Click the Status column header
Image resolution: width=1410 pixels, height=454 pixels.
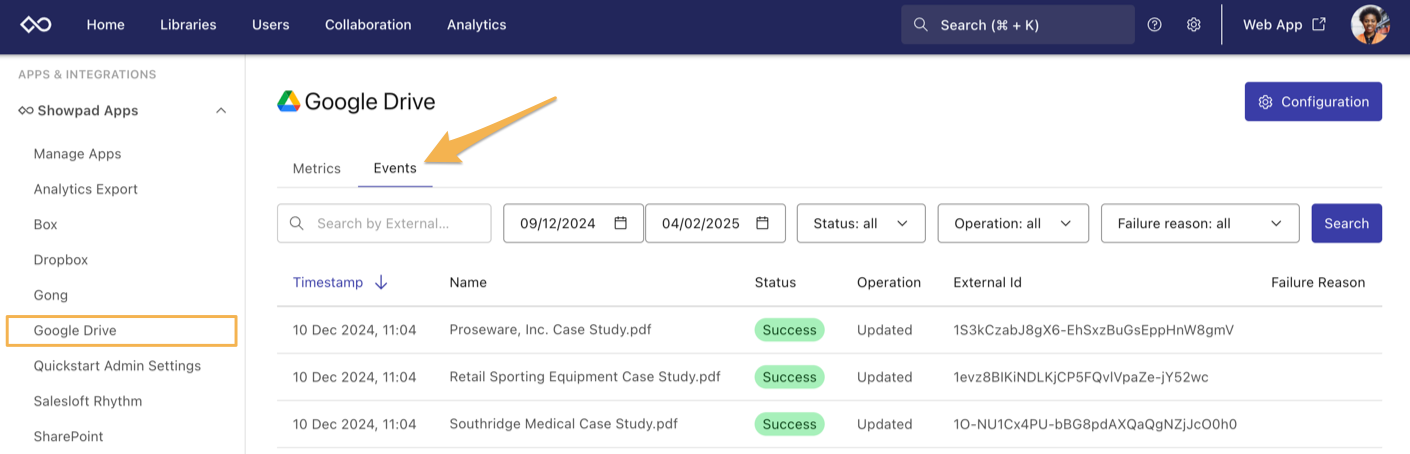pyautogui.click(x=775, y=282)
